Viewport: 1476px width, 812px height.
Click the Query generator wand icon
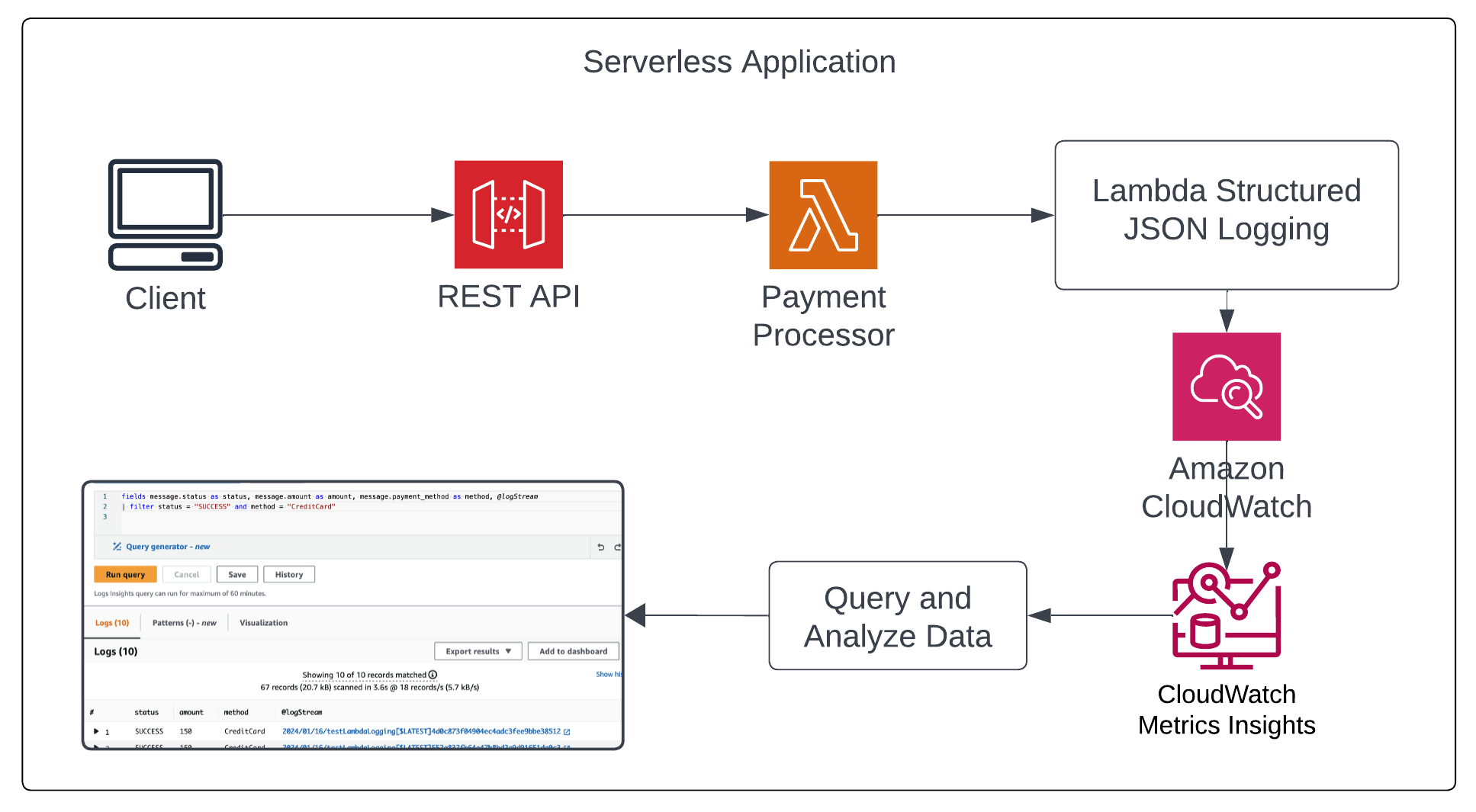point(117,547)
